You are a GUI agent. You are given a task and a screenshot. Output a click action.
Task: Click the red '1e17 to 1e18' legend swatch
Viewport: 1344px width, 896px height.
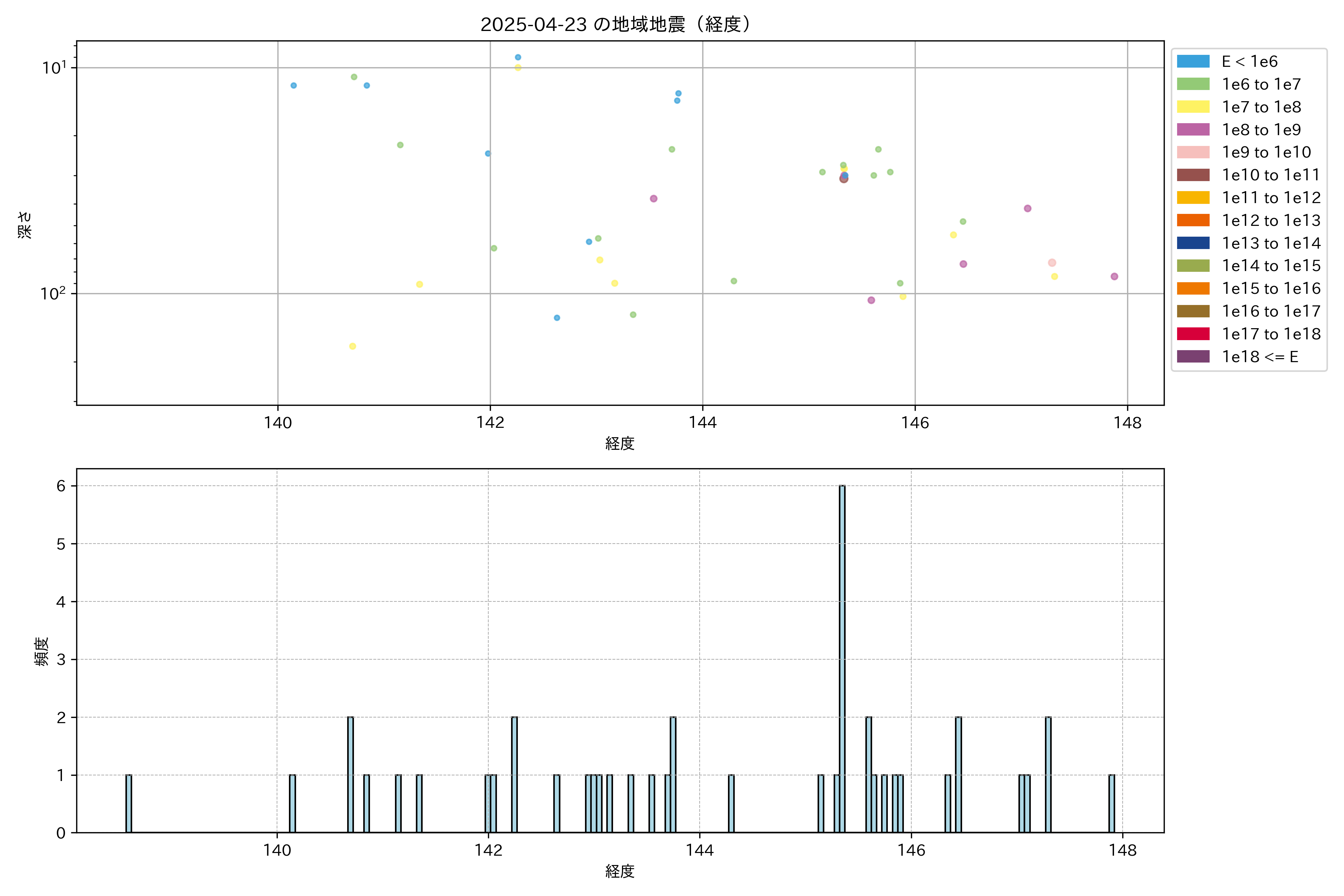[x=1192, y=334]
